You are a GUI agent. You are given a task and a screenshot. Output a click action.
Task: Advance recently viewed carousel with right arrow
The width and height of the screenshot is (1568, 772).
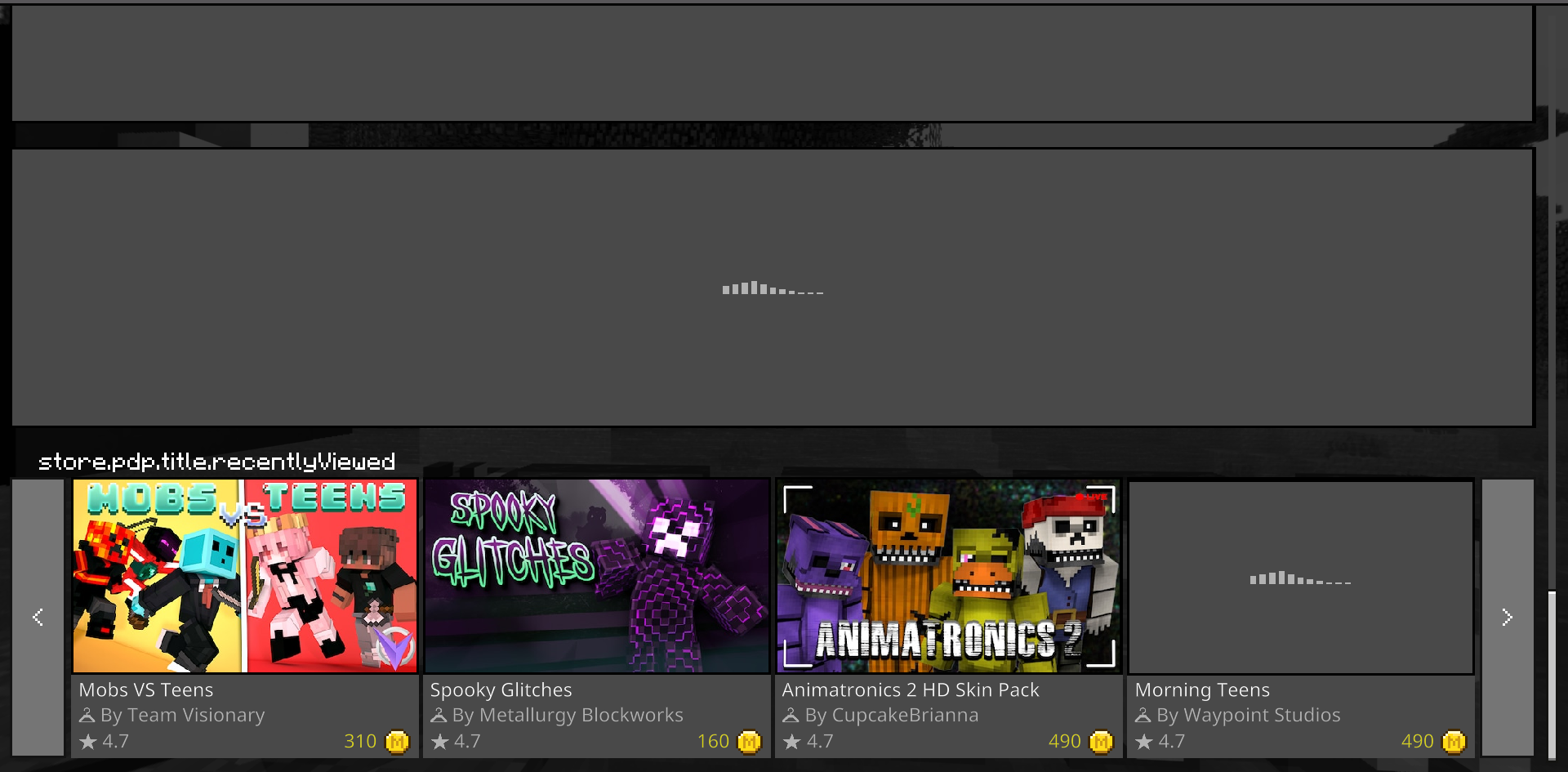pos(1508,618)
